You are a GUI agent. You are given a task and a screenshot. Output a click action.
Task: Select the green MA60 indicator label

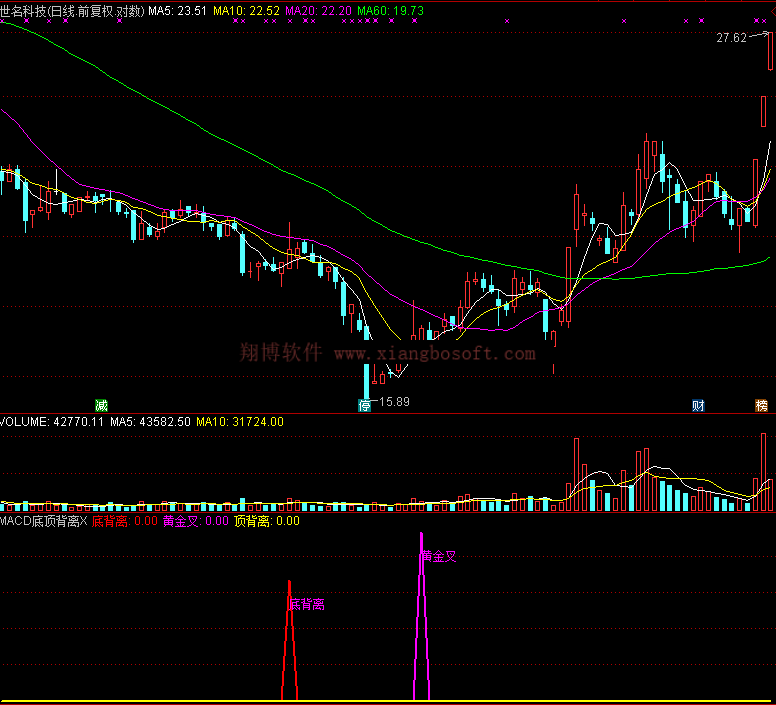390,11
